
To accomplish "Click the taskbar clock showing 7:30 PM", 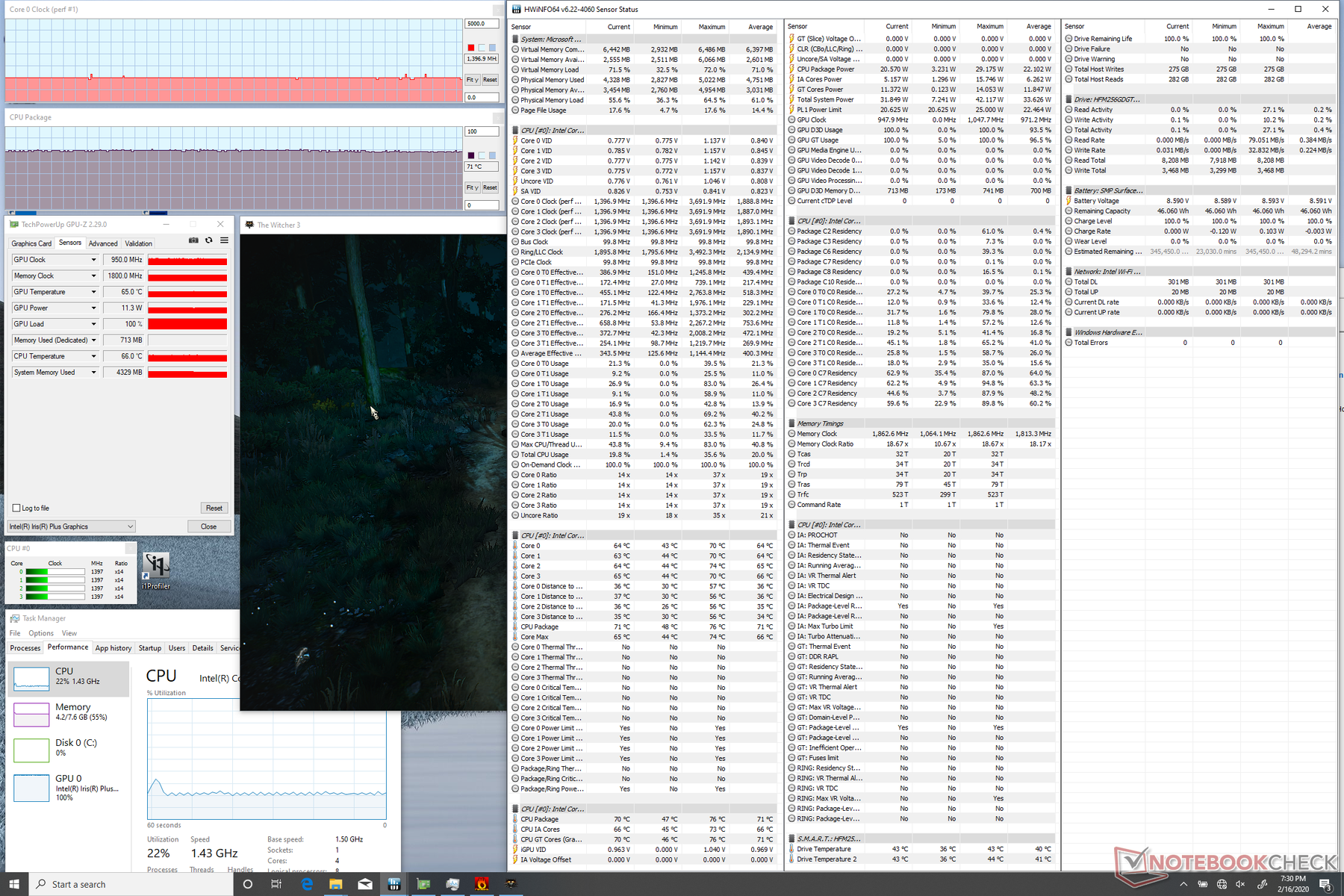I will click(x=1293, y=885).
